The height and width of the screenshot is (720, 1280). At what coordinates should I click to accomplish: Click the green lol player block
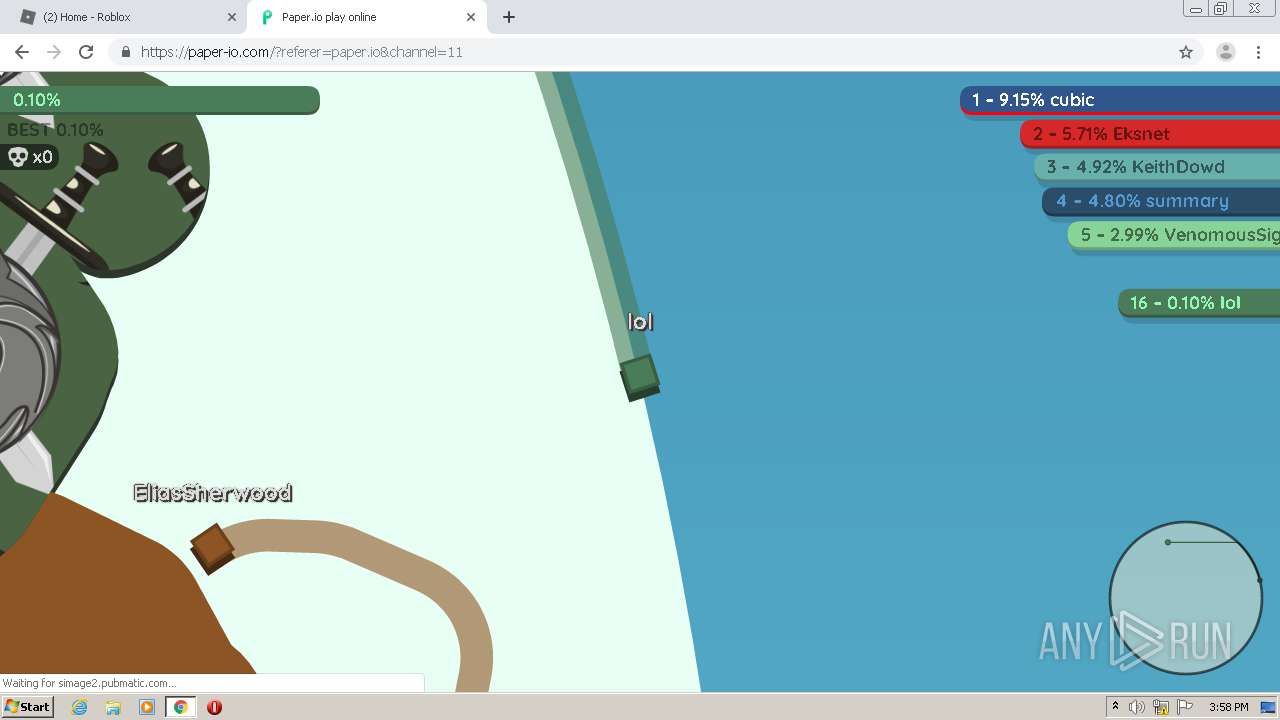[639, 377]
